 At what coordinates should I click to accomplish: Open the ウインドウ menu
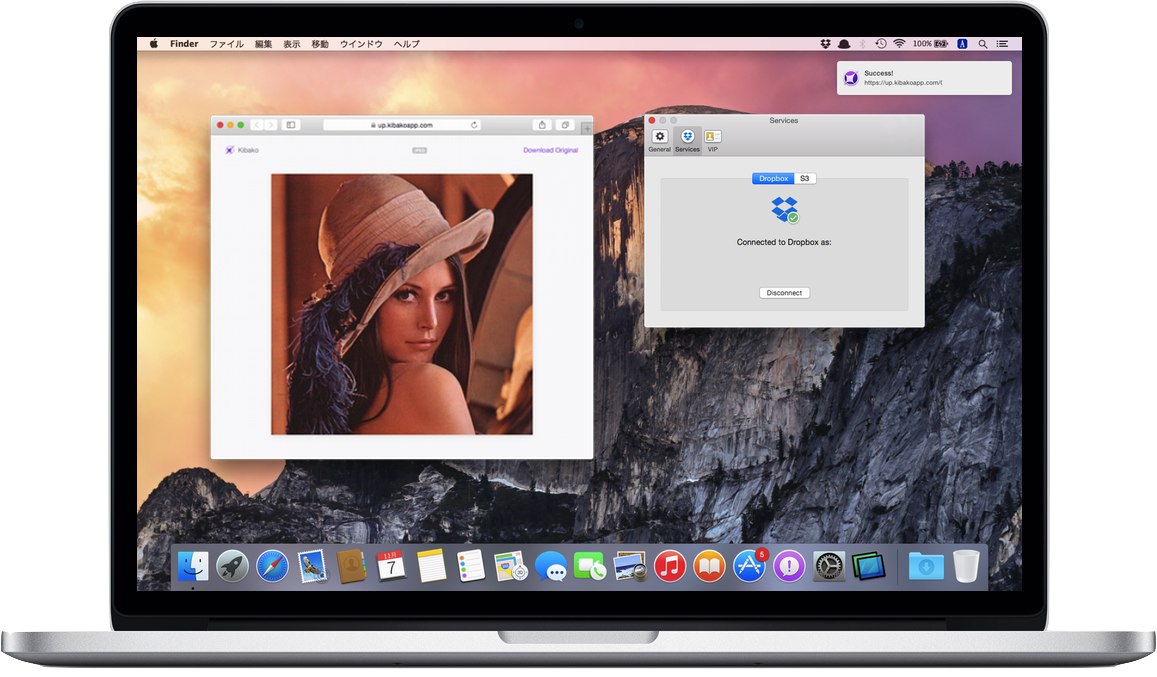click(361, 44)
